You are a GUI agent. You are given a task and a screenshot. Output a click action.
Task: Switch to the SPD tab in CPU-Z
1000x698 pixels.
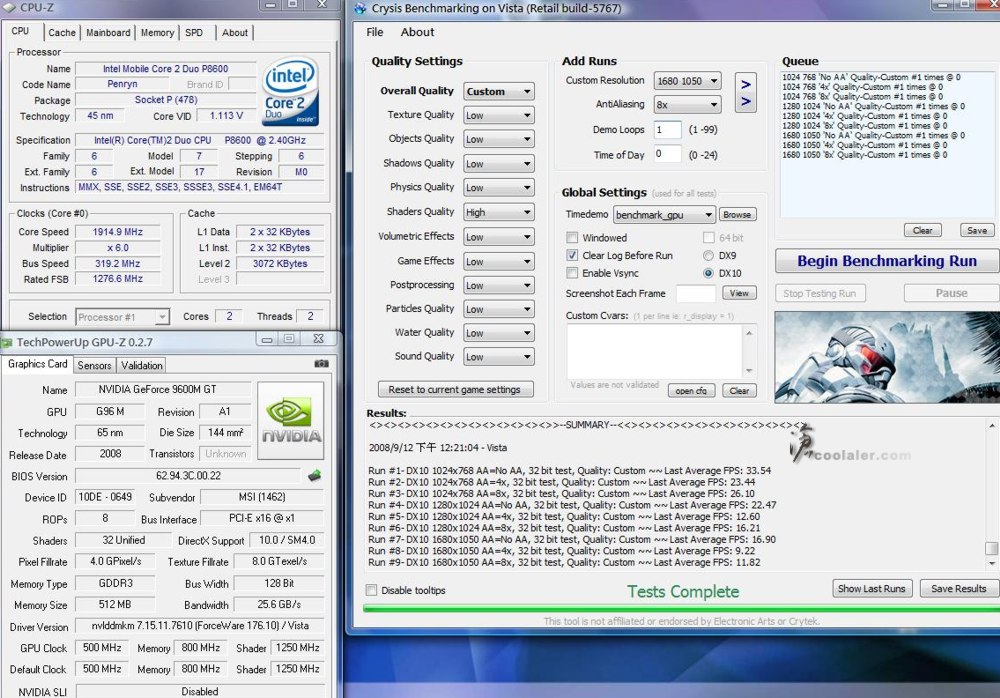(194, 33)
